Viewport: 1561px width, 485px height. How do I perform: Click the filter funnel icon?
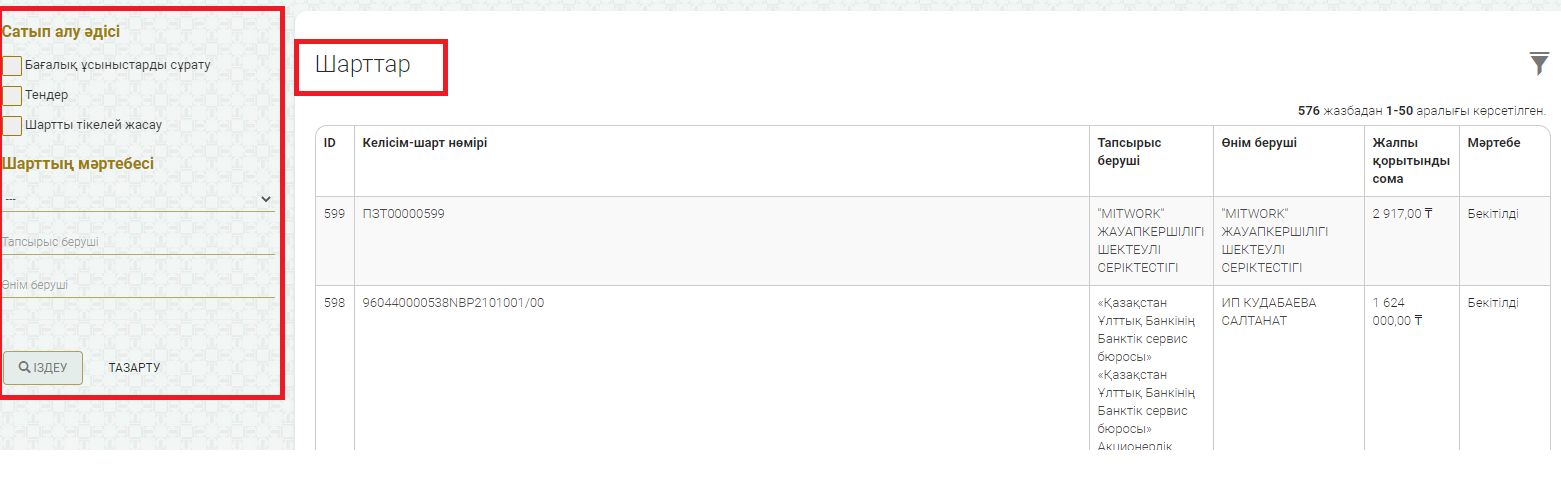1539,64
